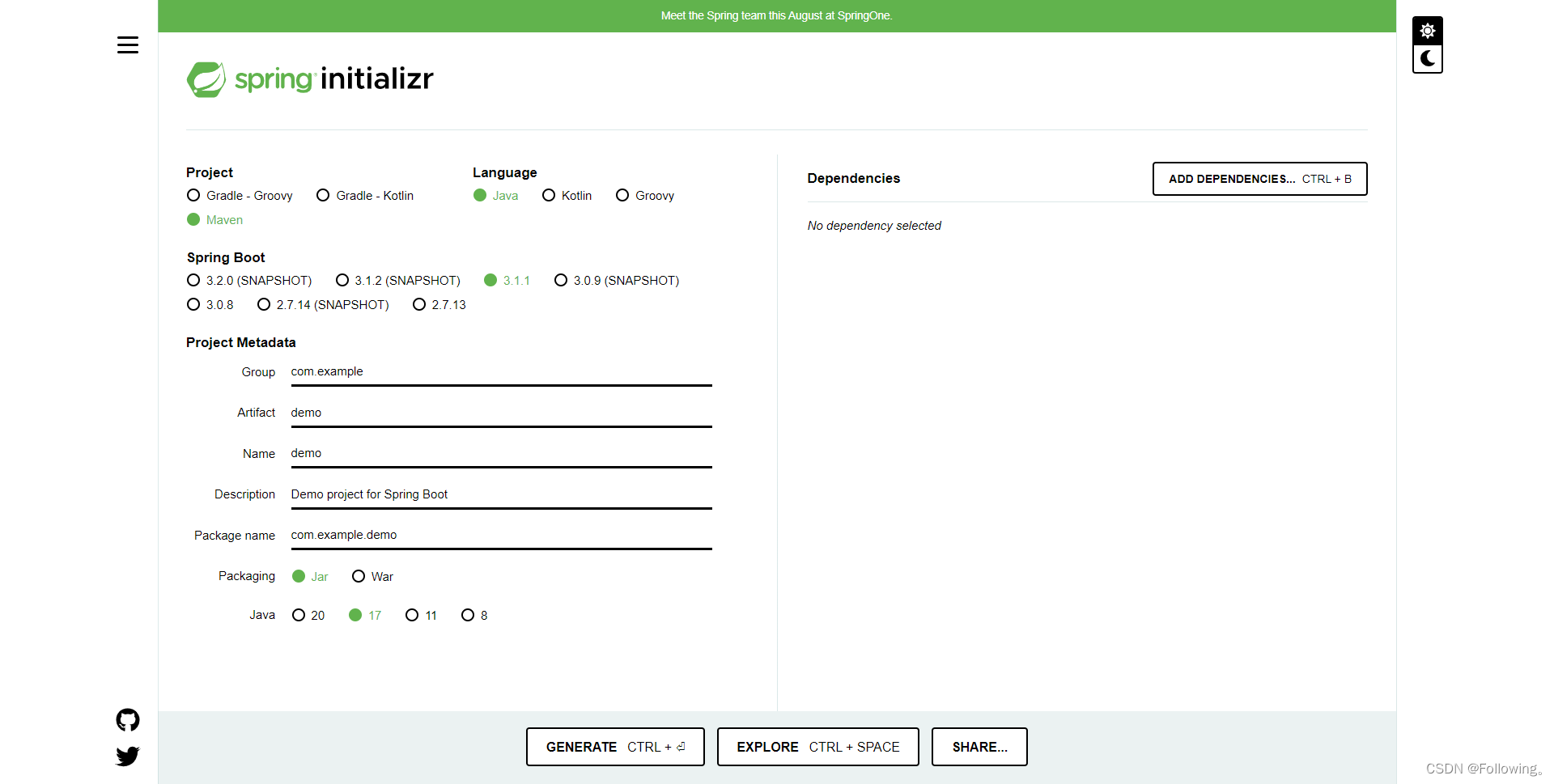Image resolution: width=1554 pixels, height=784 pixels.
Task: Select Java version 11
Action: pos(421,616)
